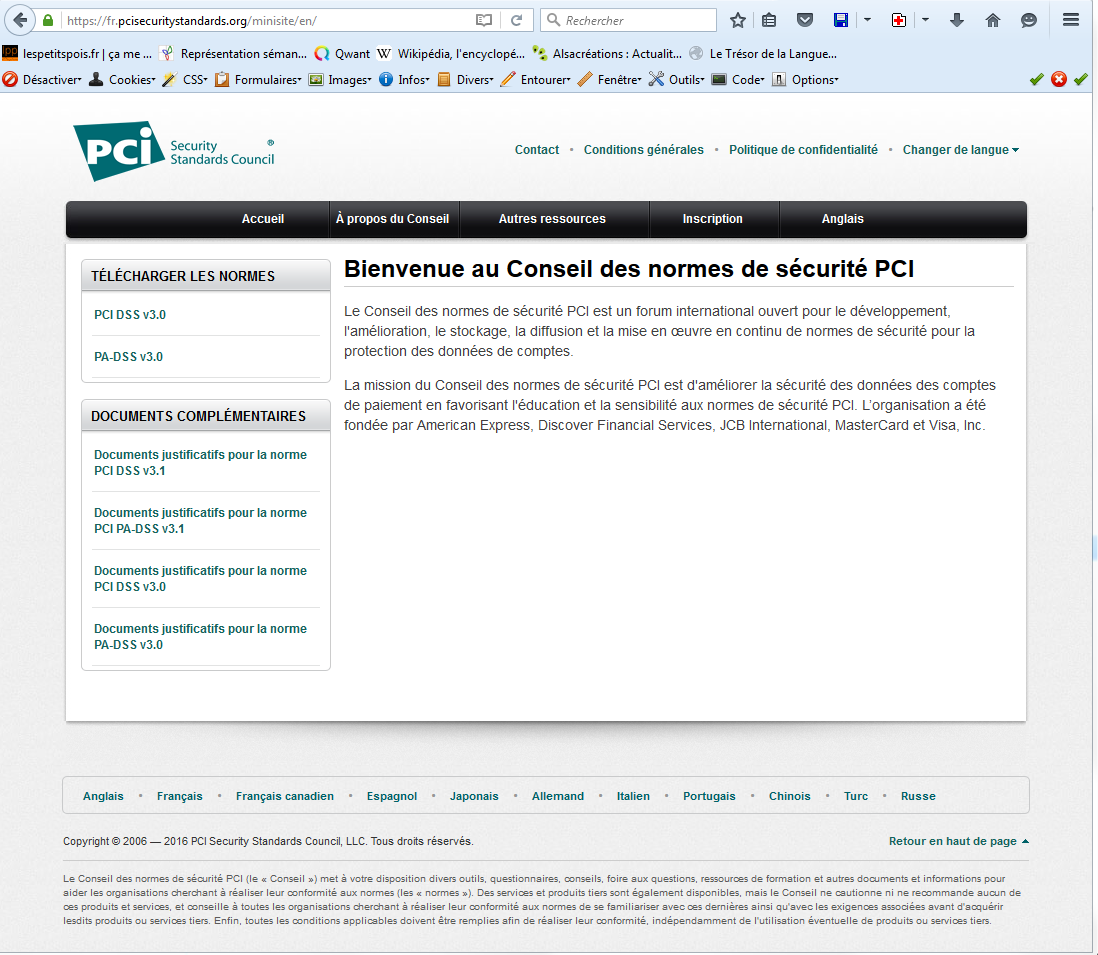Open the Options developer menu
The width and height of the screenshot is (1098, 955).
tap(805, 80)
